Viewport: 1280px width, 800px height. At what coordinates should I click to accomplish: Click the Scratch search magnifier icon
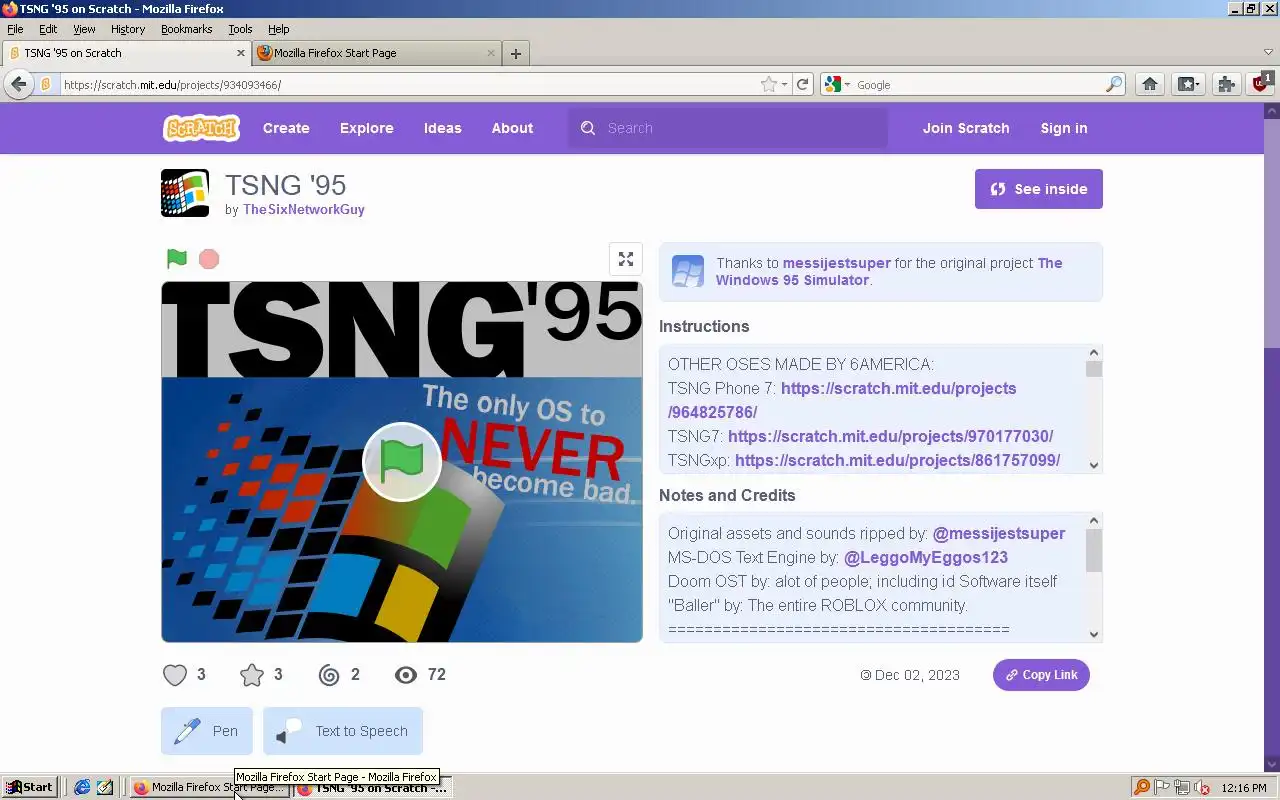(588, 128)
